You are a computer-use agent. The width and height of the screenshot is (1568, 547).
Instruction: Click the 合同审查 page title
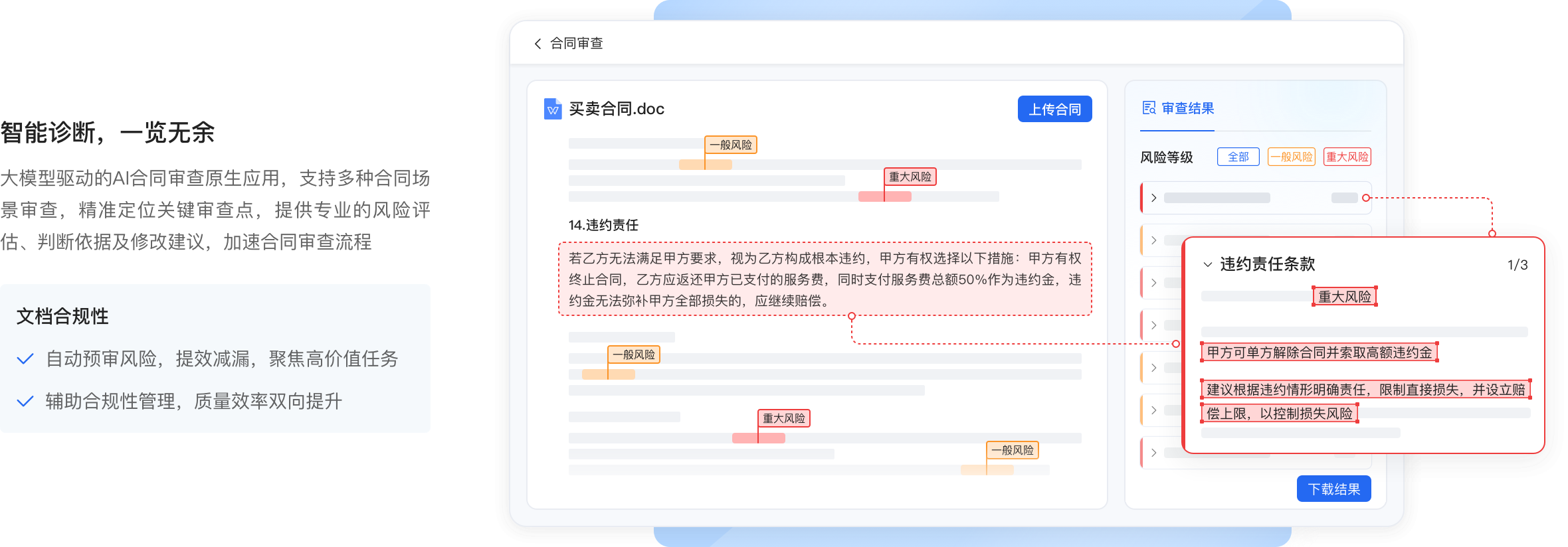coord(576,44)
